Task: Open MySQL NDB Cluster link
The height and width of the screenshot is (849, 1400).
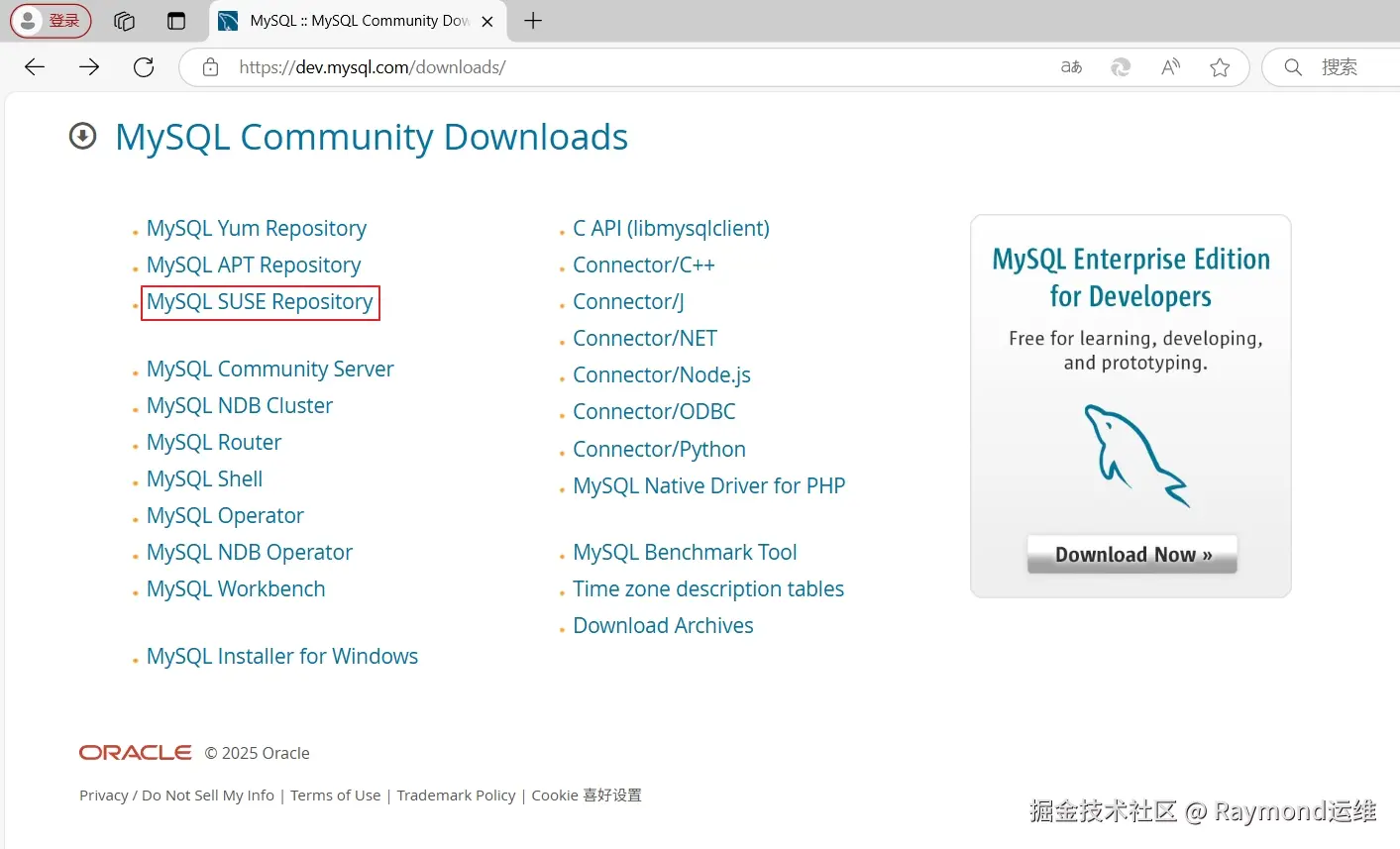Action: pyautogui.click(x=240, y=405)
